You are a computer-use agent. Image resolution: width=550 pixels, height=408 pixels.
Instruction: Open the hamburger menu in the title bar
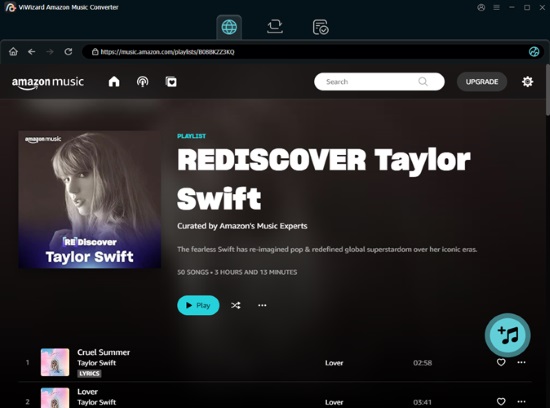pos(496,7)
